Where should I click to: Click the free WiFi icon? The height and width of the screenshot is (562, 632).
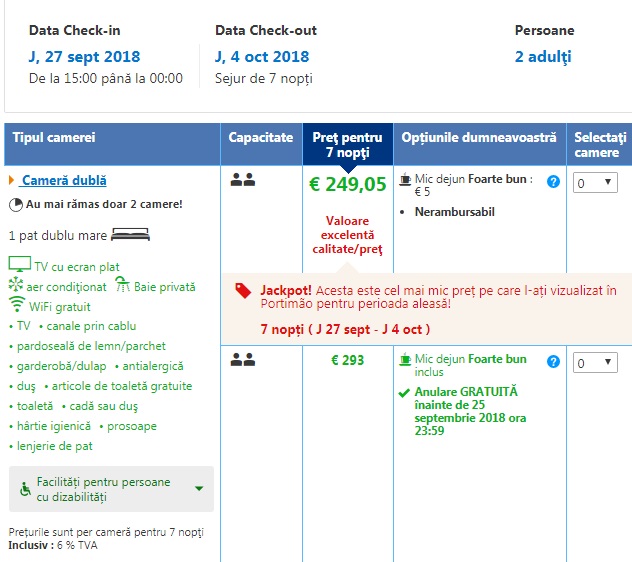pos(18,305)
